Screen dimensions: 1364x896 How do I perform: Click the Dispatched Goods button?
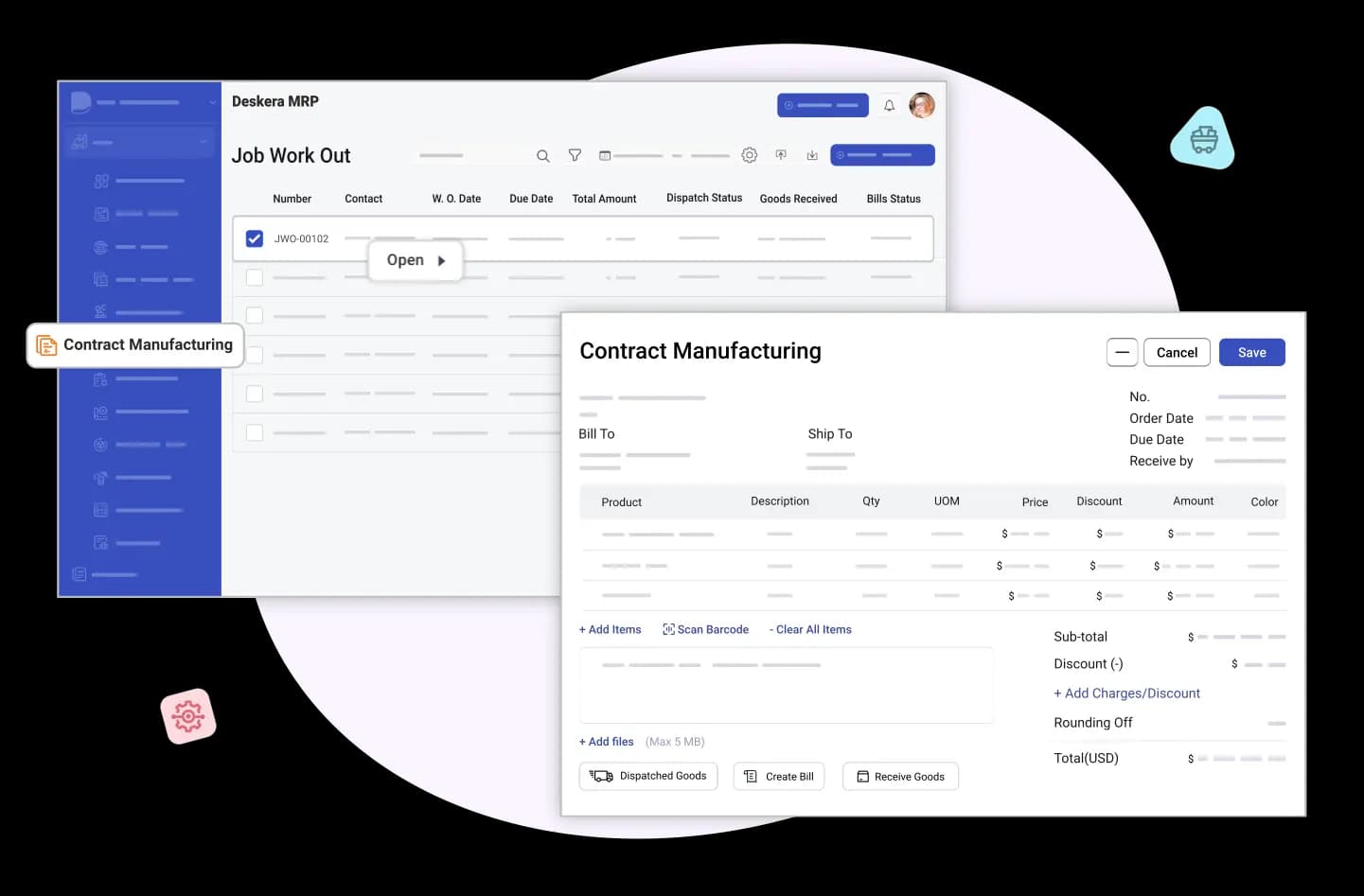[x=648, y=777]
